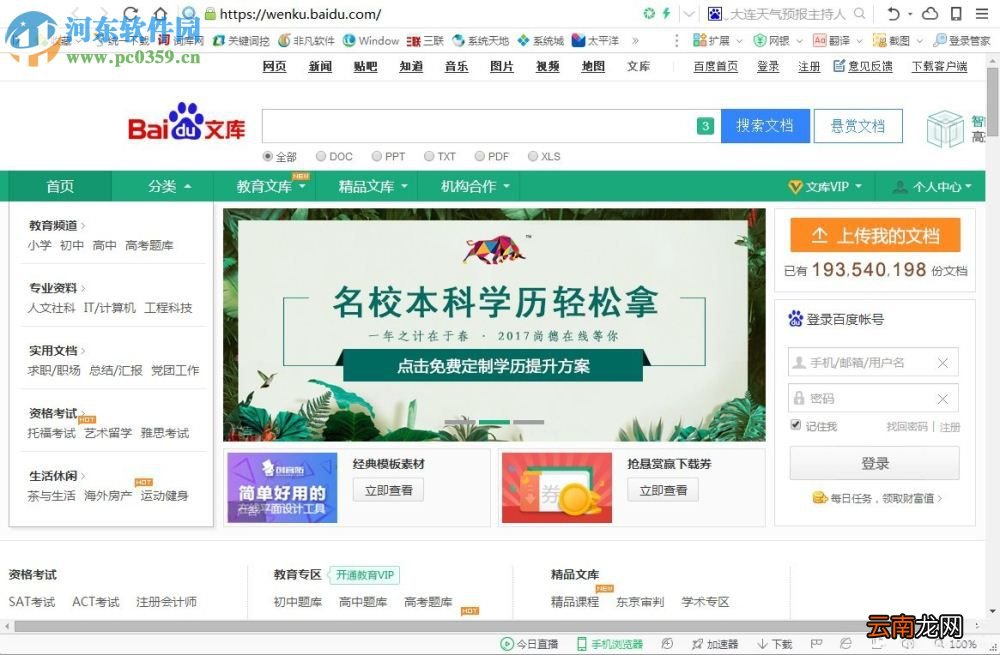Screen dimensions: 1000x655
Task: Select the XLS radio button
Action: pyautogui.click(x=533, y=156)
